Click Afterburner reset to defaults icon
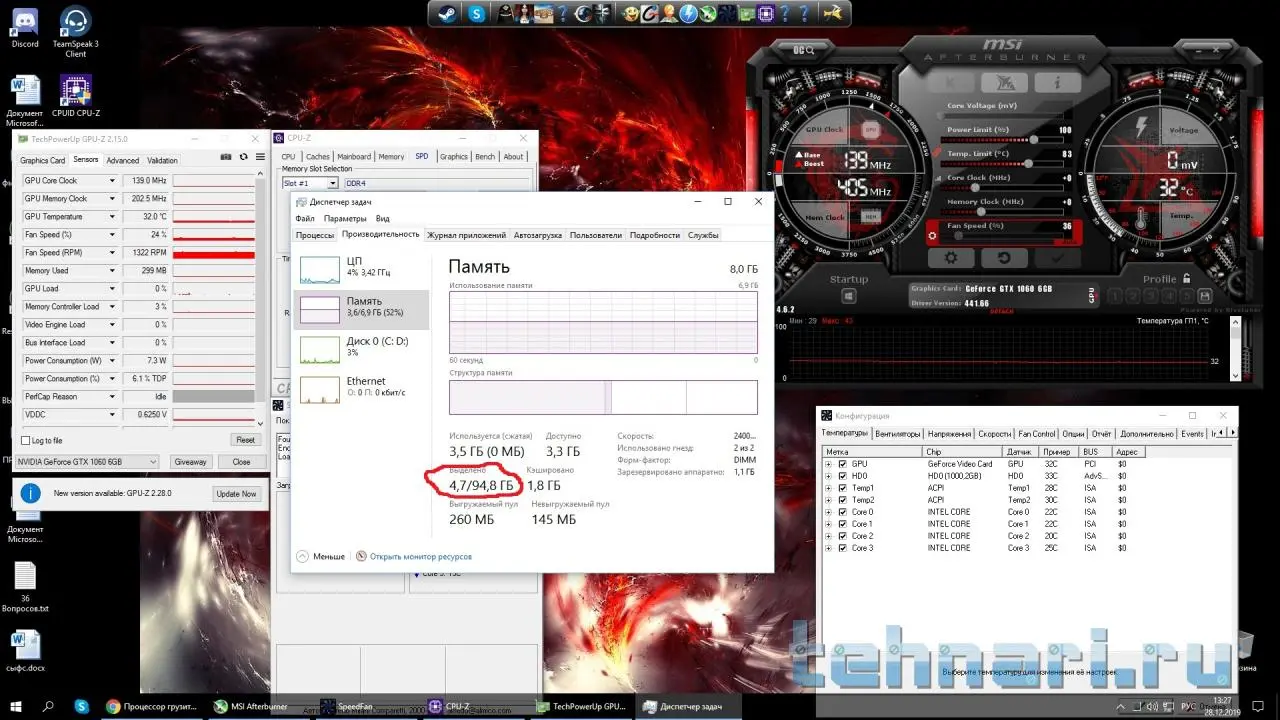The image size is (1280, 720). [x=1003, y=258]
